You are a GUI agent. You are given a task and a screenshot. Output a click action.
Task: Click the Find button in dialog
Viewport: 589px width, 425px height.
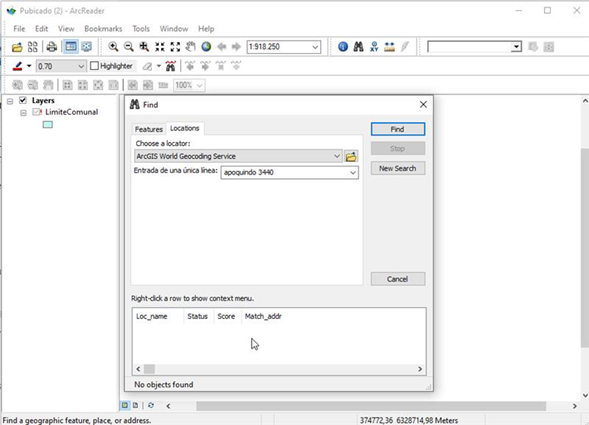point(398,129)
